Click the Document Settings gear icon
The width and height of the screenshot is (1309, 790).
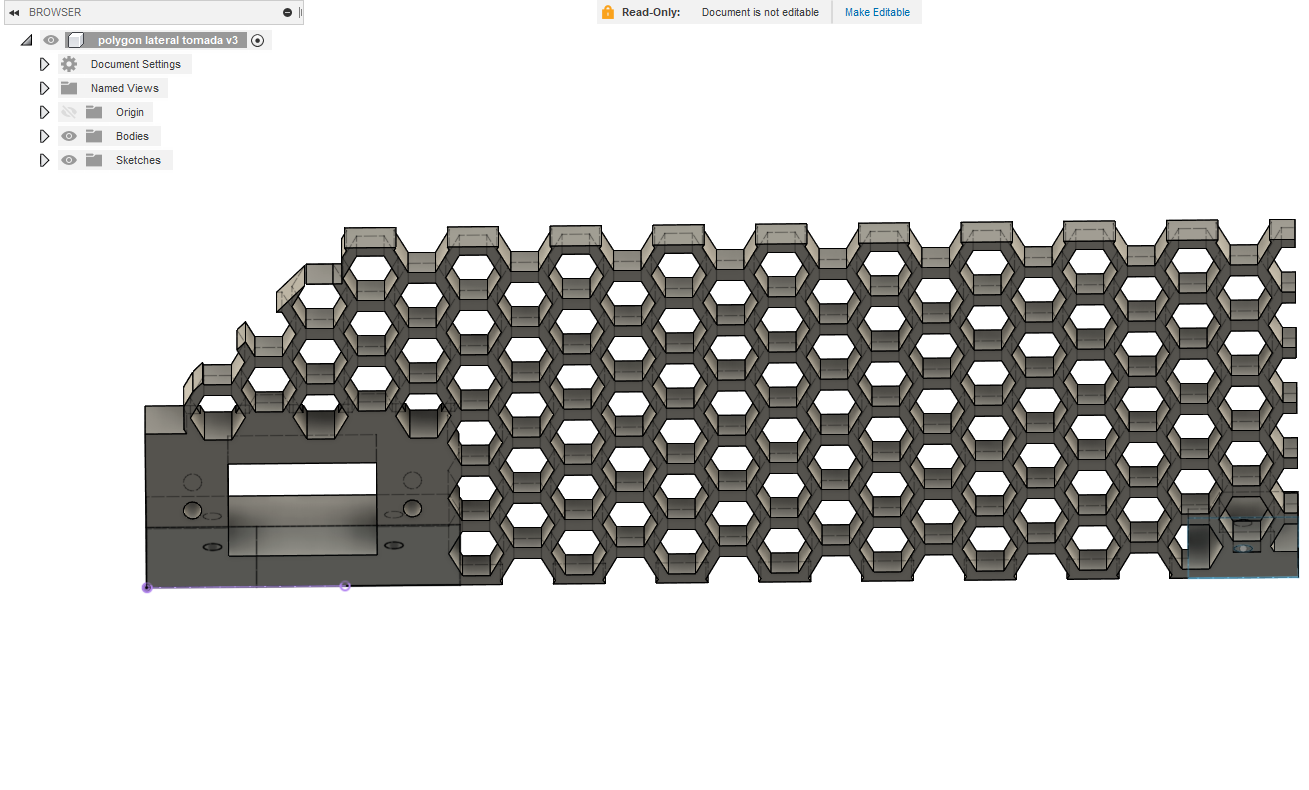pos(69,64)
